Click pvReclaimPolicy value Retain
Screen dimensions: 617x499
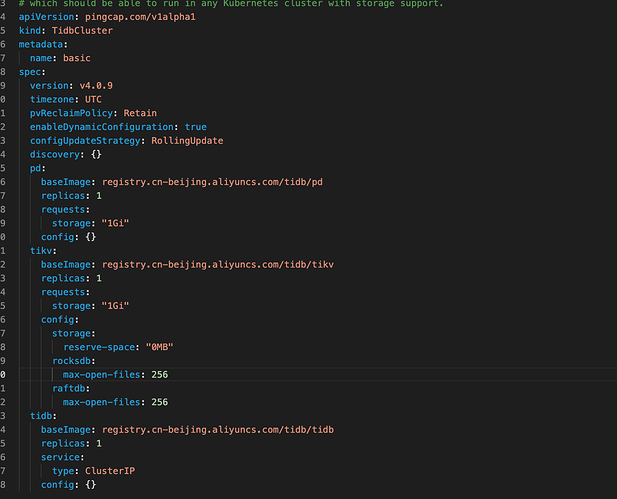point(140,113)
